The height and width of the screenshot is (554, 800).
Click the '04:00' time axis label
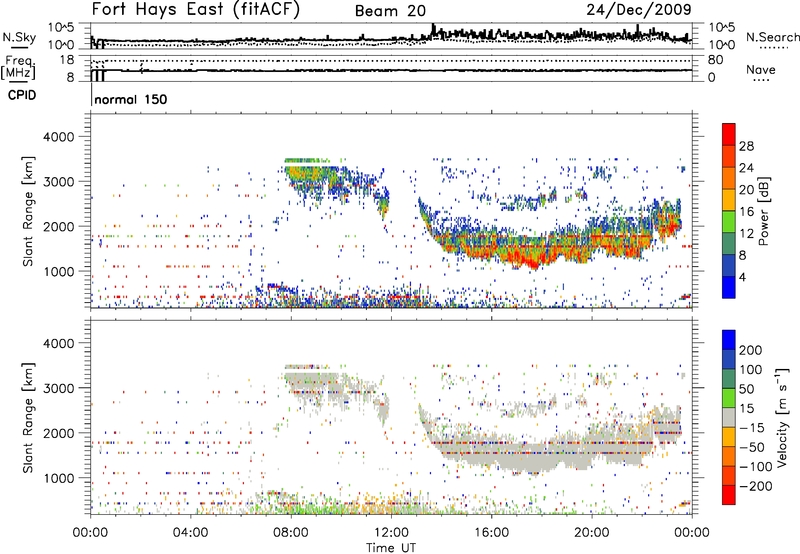point(190,533)
